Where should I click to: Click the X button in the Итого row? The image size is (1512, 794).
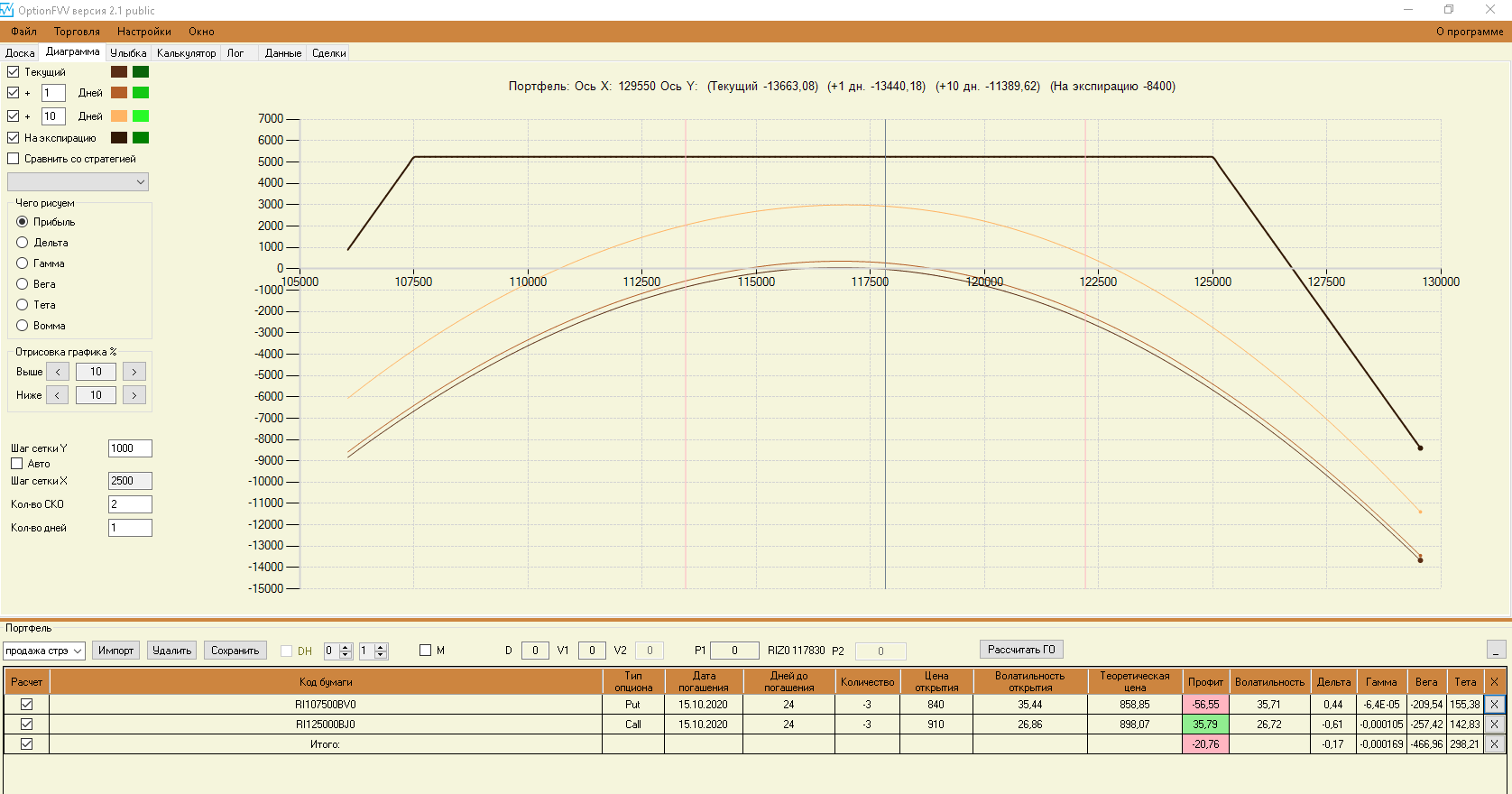1494,744
